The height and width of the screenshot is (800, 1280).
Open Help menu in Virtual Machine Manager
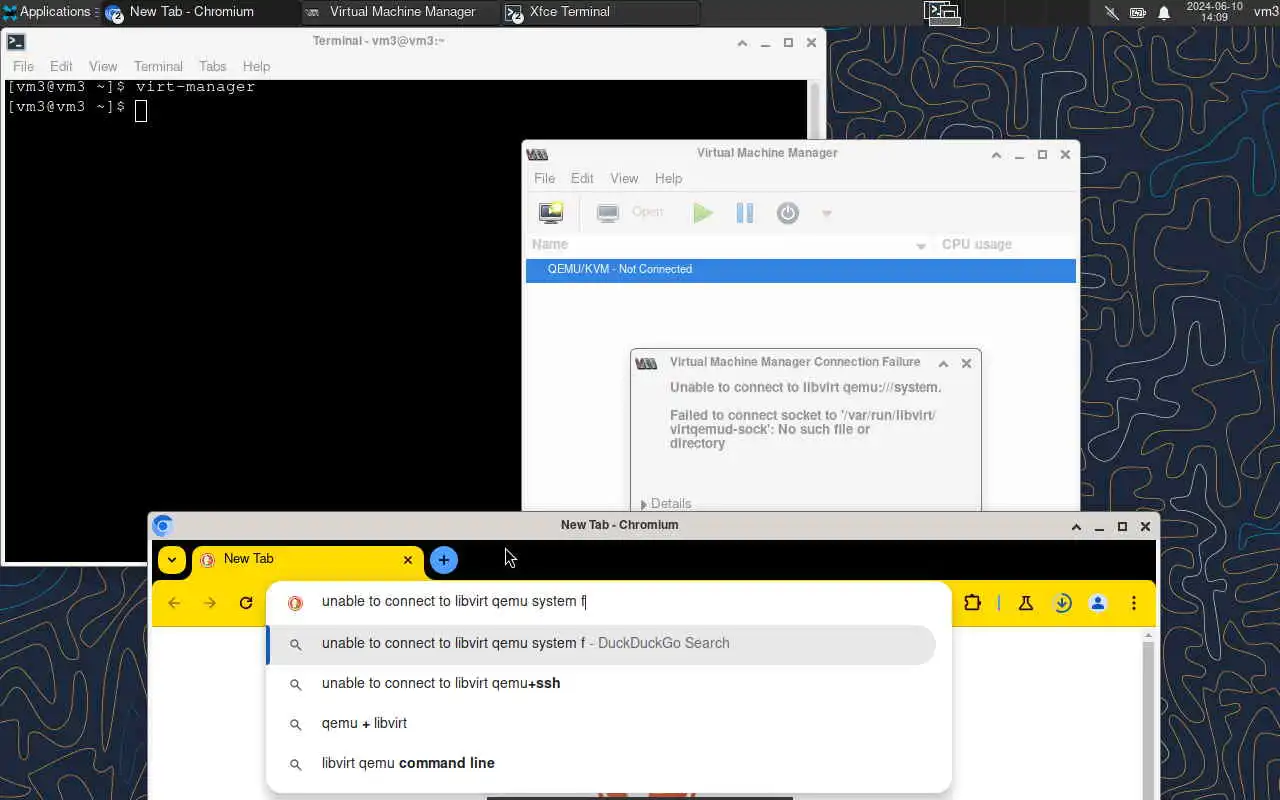pyautogui.click(x=668, y=178)
